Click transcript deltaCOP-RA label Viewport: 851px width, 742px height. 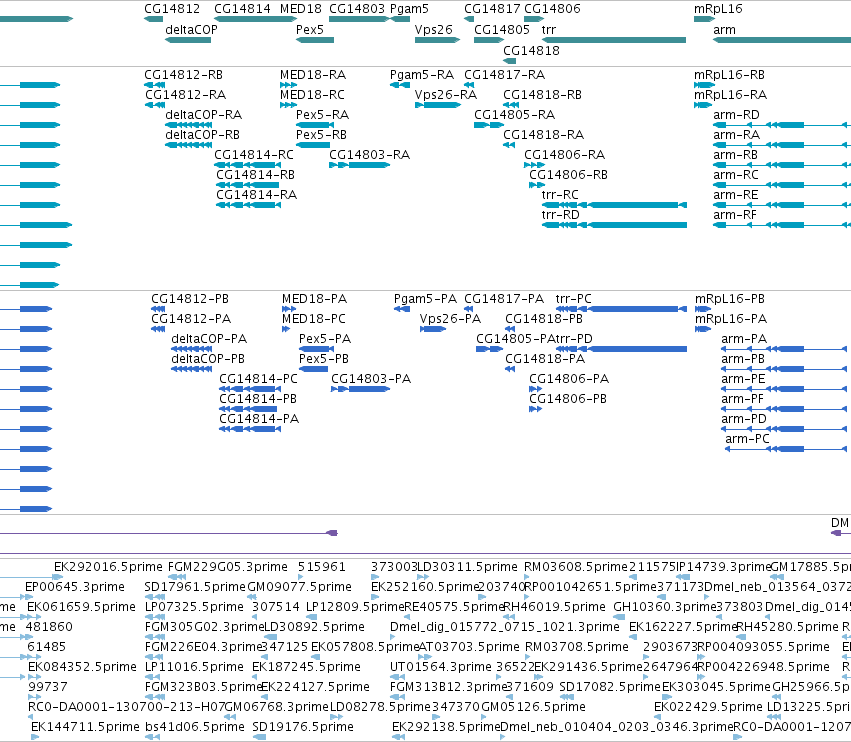point(204,115)
